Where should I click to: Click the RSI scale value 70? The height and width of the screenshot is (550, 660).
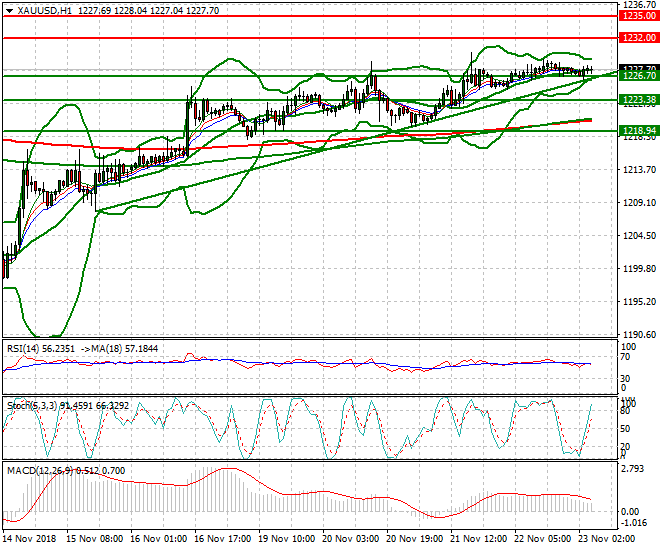[x=626, y=357]
